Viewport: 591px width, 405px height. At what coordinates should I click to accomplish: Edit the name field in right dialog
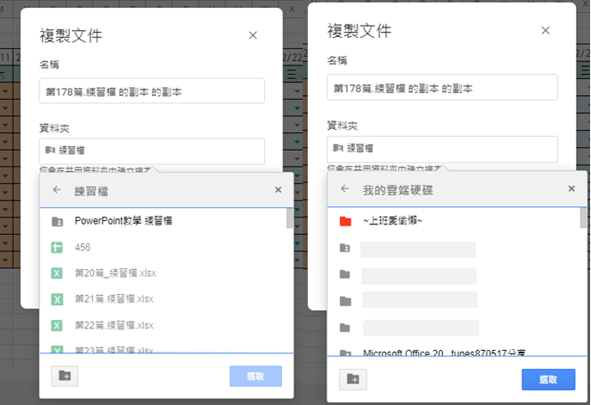[442, 88]
